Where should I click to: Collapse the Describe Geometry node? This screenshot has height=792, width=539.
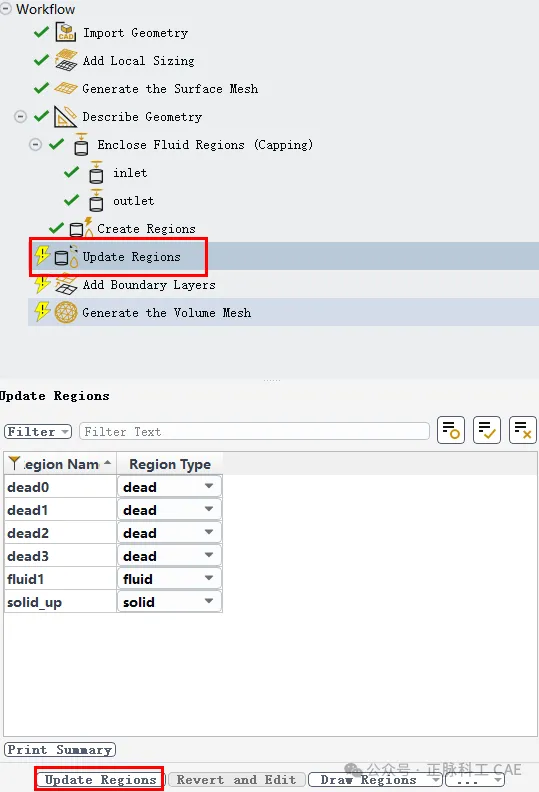coord(20,117)
